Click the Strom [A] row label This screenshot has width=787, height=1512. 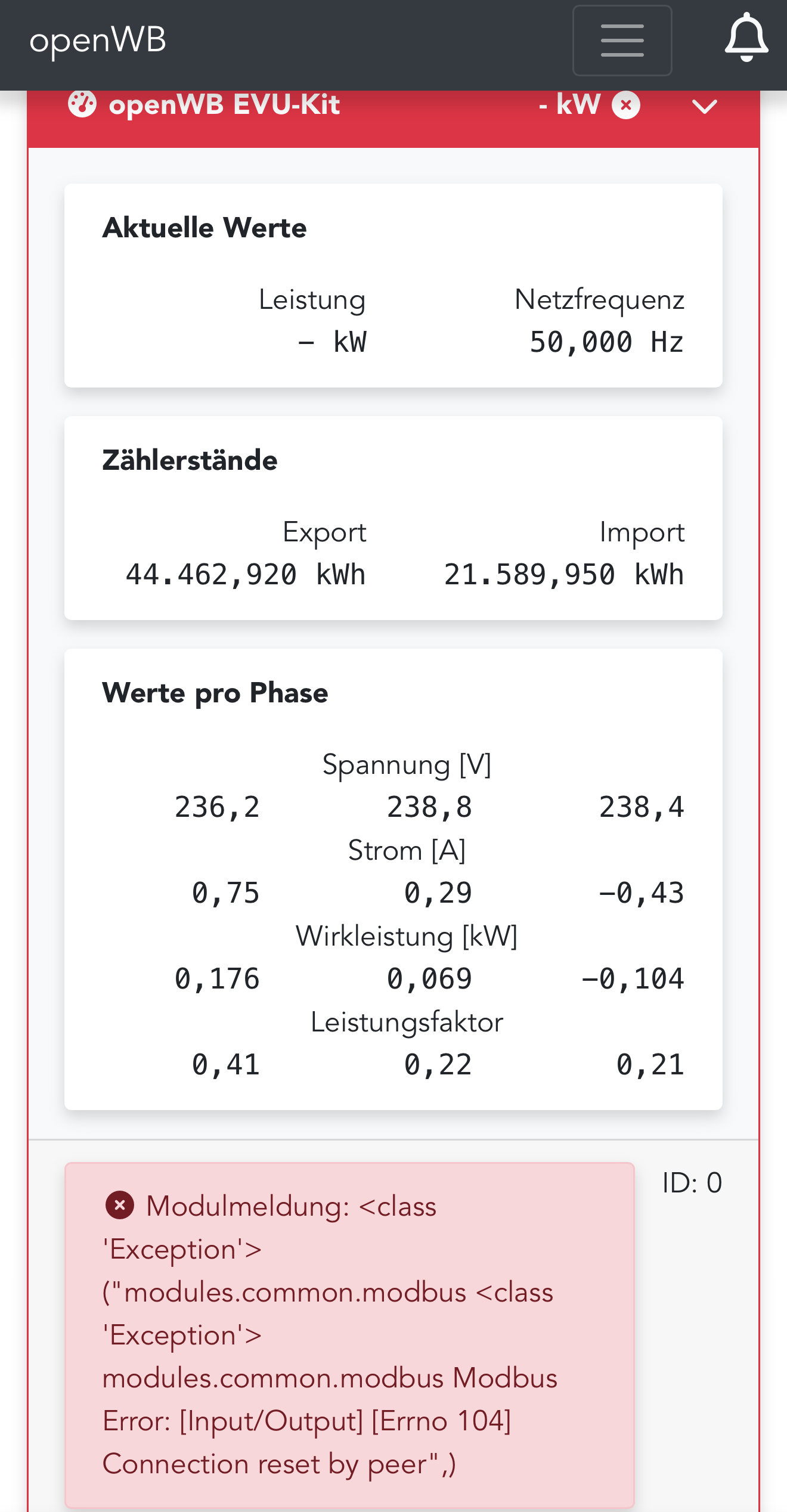(407, 850)
